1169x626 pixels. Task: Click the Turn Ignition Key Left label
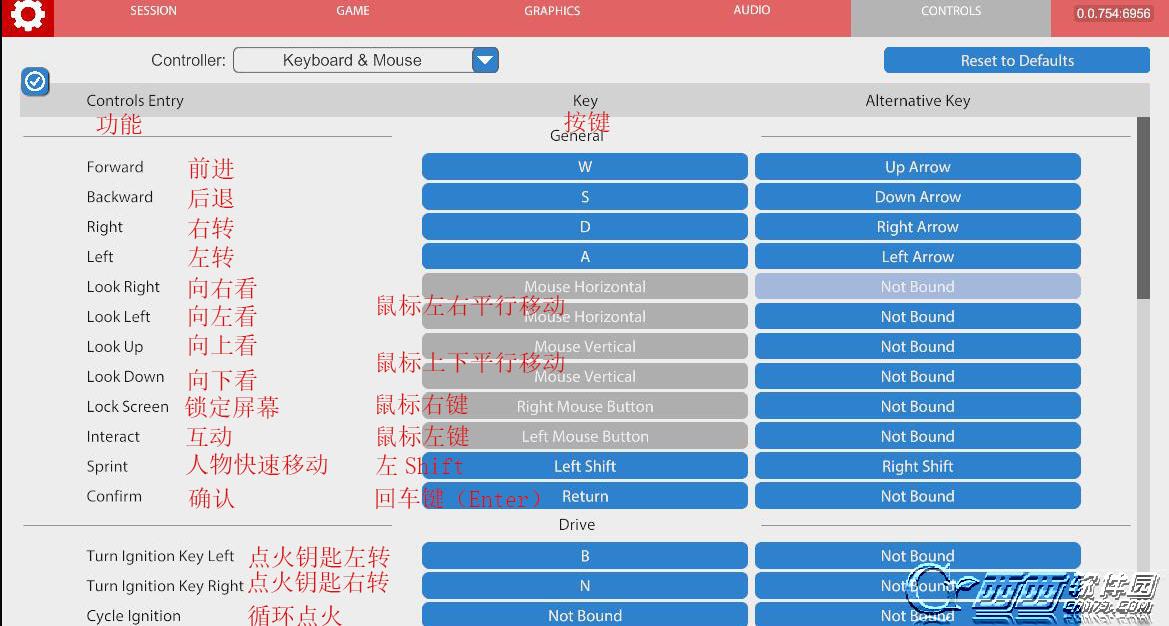pyautogui.click(x=160, y=556)
